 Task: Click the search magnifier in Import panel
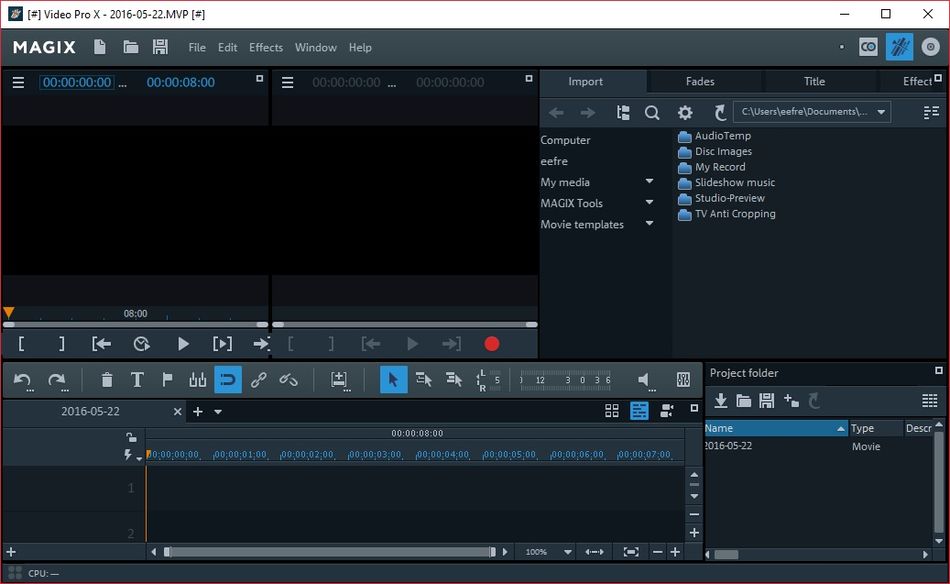(652, 113)
